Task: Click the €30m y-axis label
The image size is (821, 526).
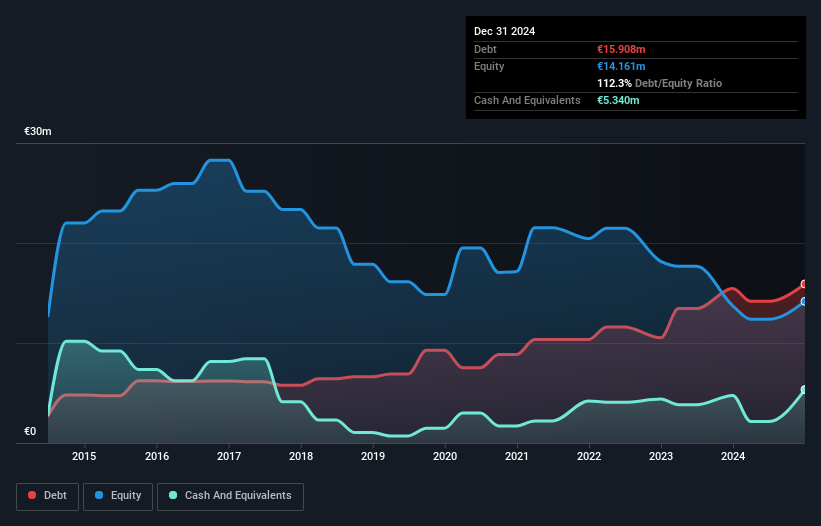Action: (38, 131)
